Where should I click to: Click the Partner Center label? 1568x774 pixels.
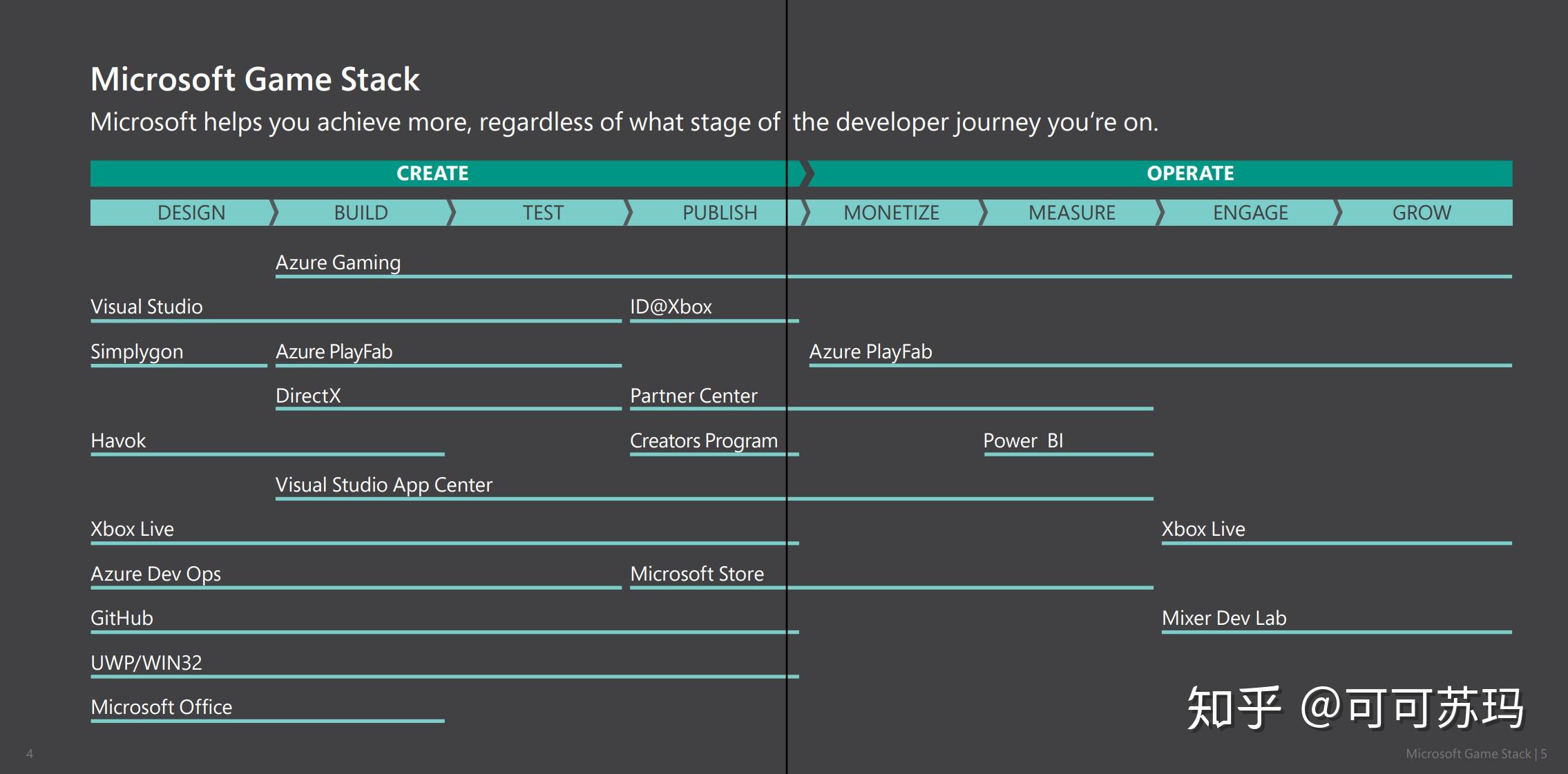tap(694, 396)
